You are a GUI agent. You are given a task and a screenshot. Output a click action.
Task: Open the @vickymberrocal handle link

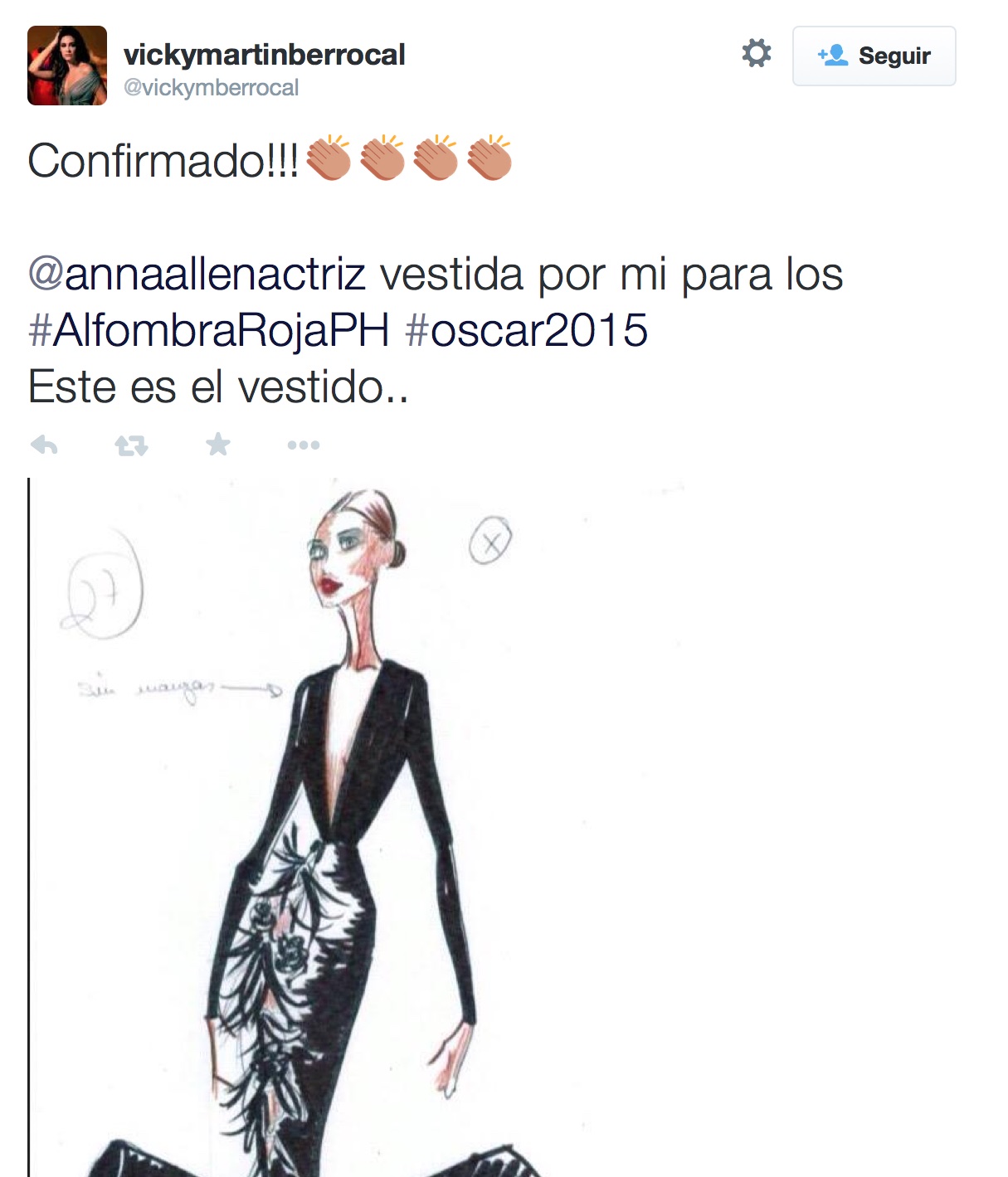pyautogui.click(x=211, y=88)
